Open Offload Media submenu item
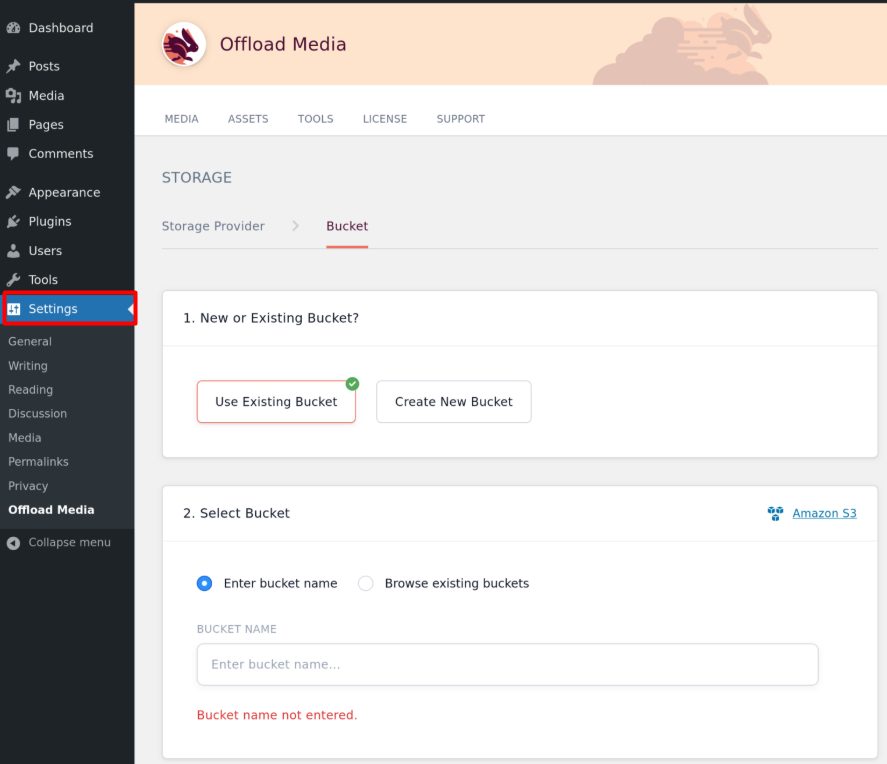 pos(51,510)
